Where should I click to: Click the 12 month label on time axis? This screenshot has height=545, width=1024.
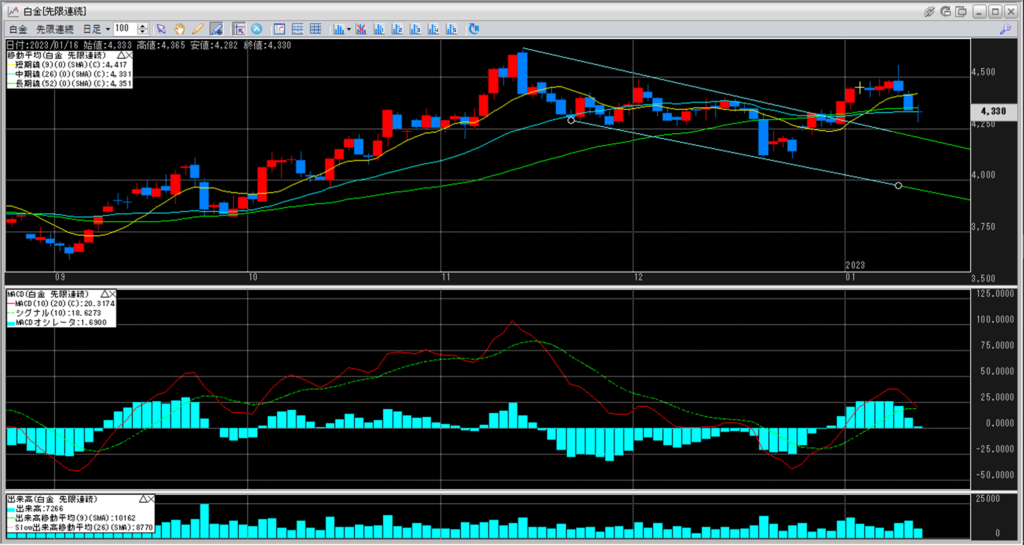pos(639,277)
